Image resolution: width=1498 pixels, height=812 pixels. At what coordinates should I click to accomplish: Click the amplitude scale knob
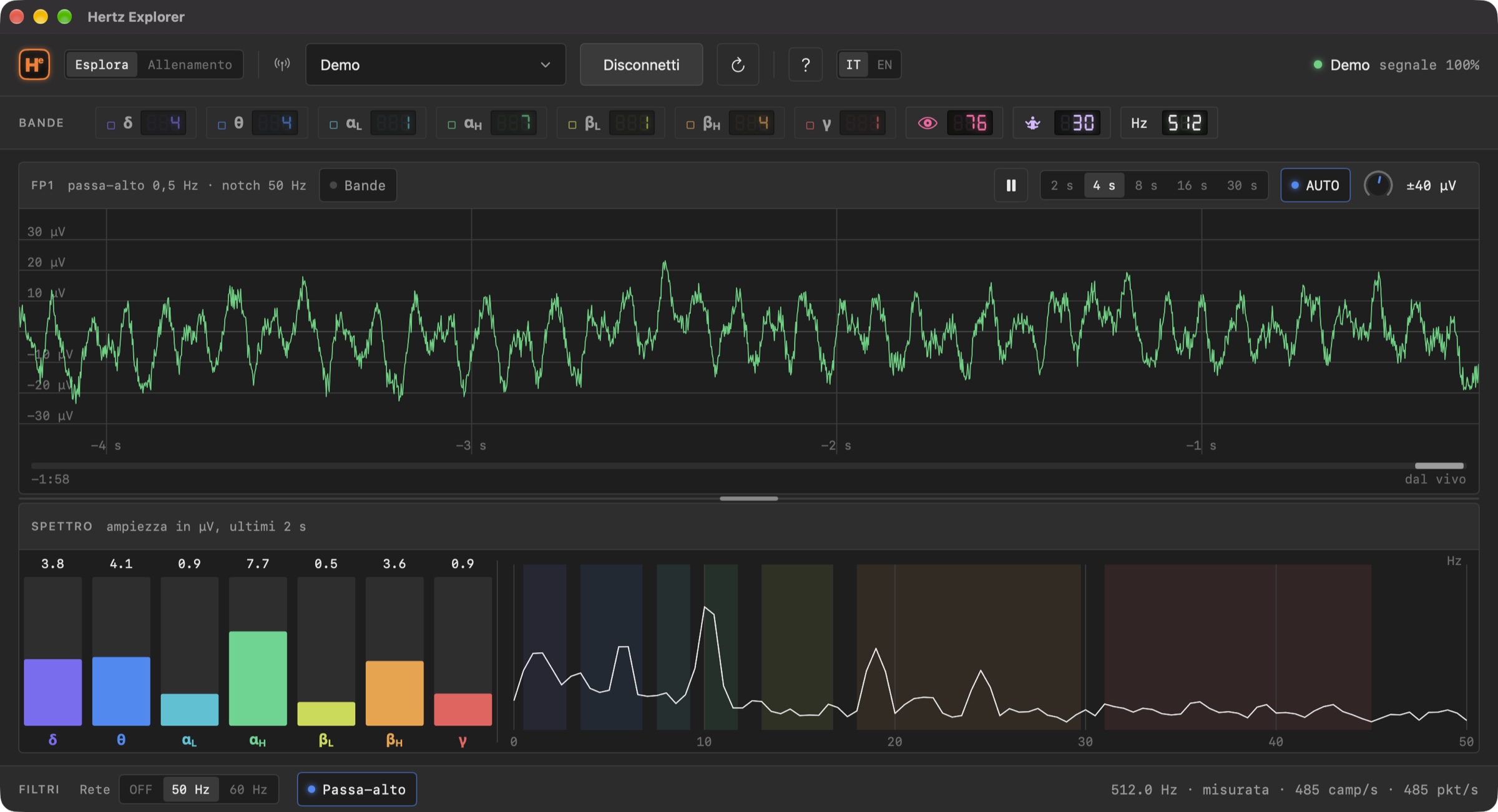[1378, 185]
